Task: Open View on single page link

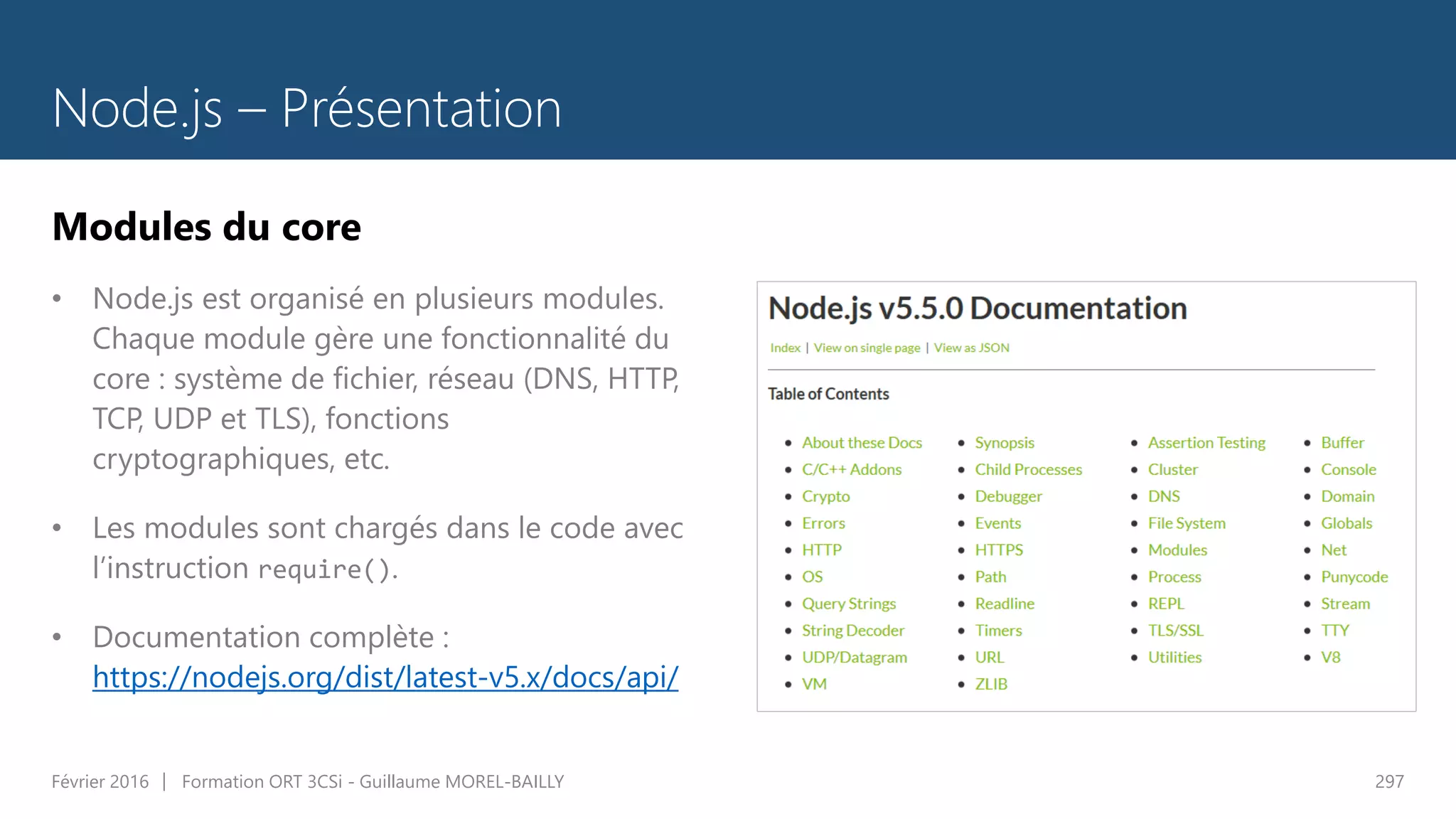Action: pos(867,348)
